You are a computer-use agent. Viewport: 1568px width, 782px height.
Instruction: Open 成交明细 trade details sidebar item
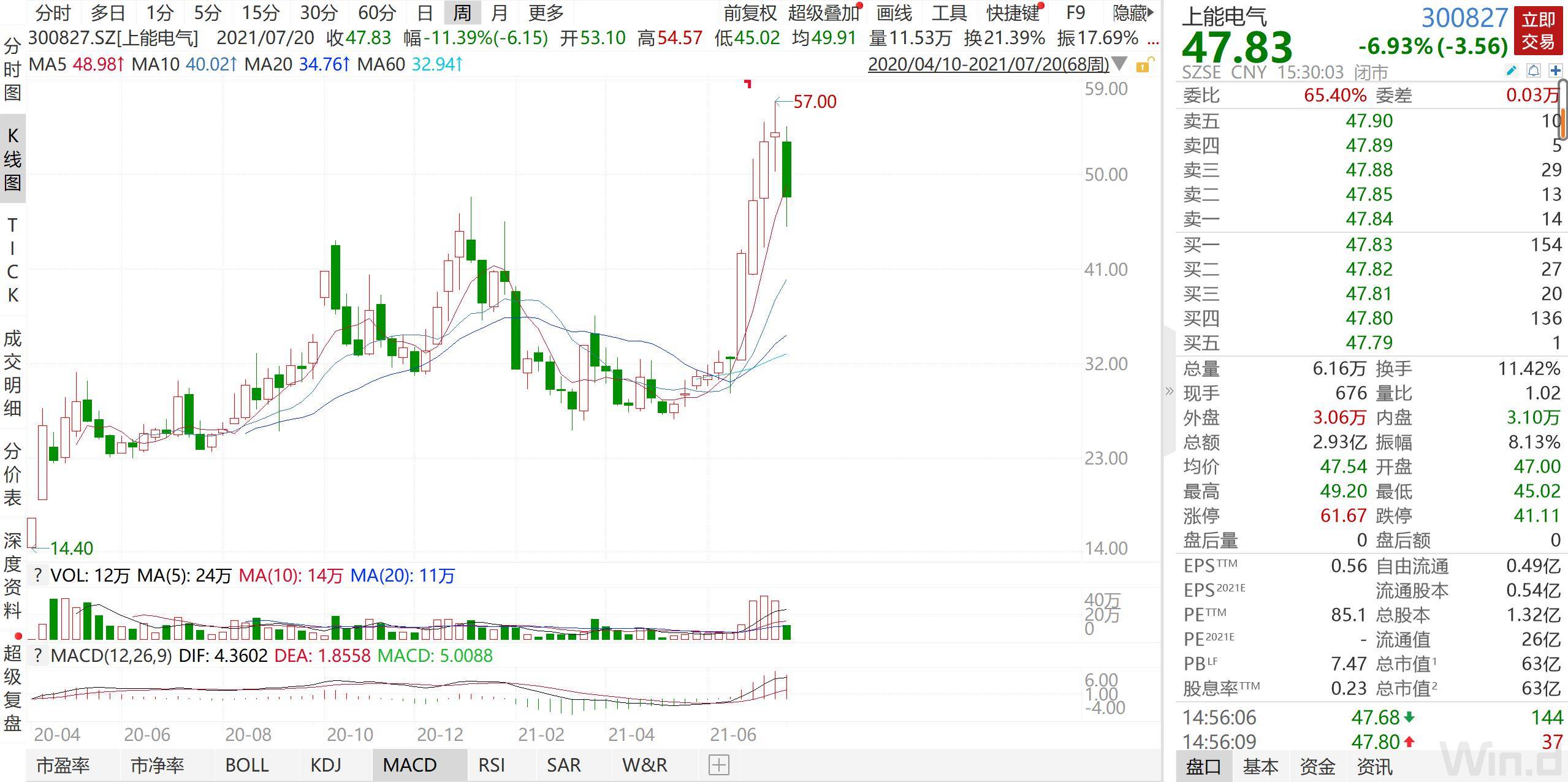12,373
